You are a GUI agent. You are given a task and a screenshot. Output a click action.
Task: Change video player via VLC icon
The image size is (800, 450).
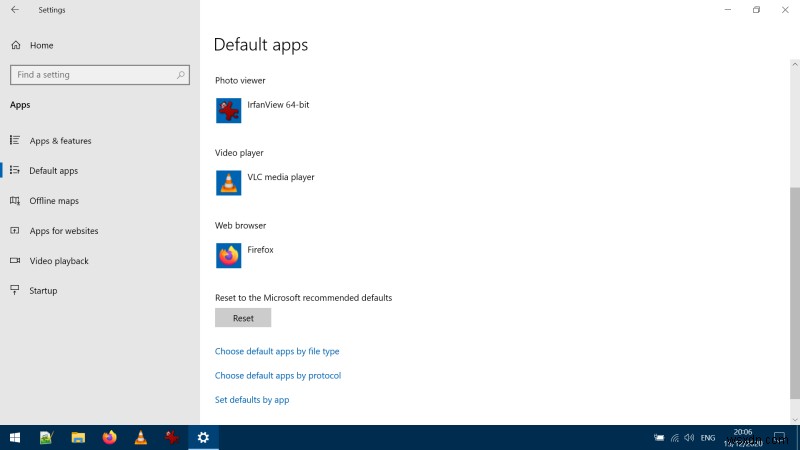click(x=229, y=183)
